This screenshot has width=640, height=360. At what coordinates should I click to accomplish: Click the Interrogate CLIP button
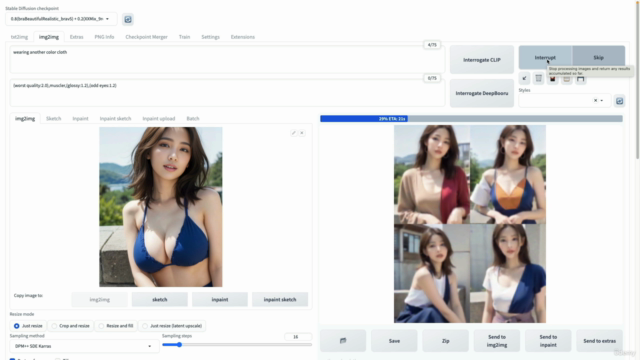pos(482,60)
